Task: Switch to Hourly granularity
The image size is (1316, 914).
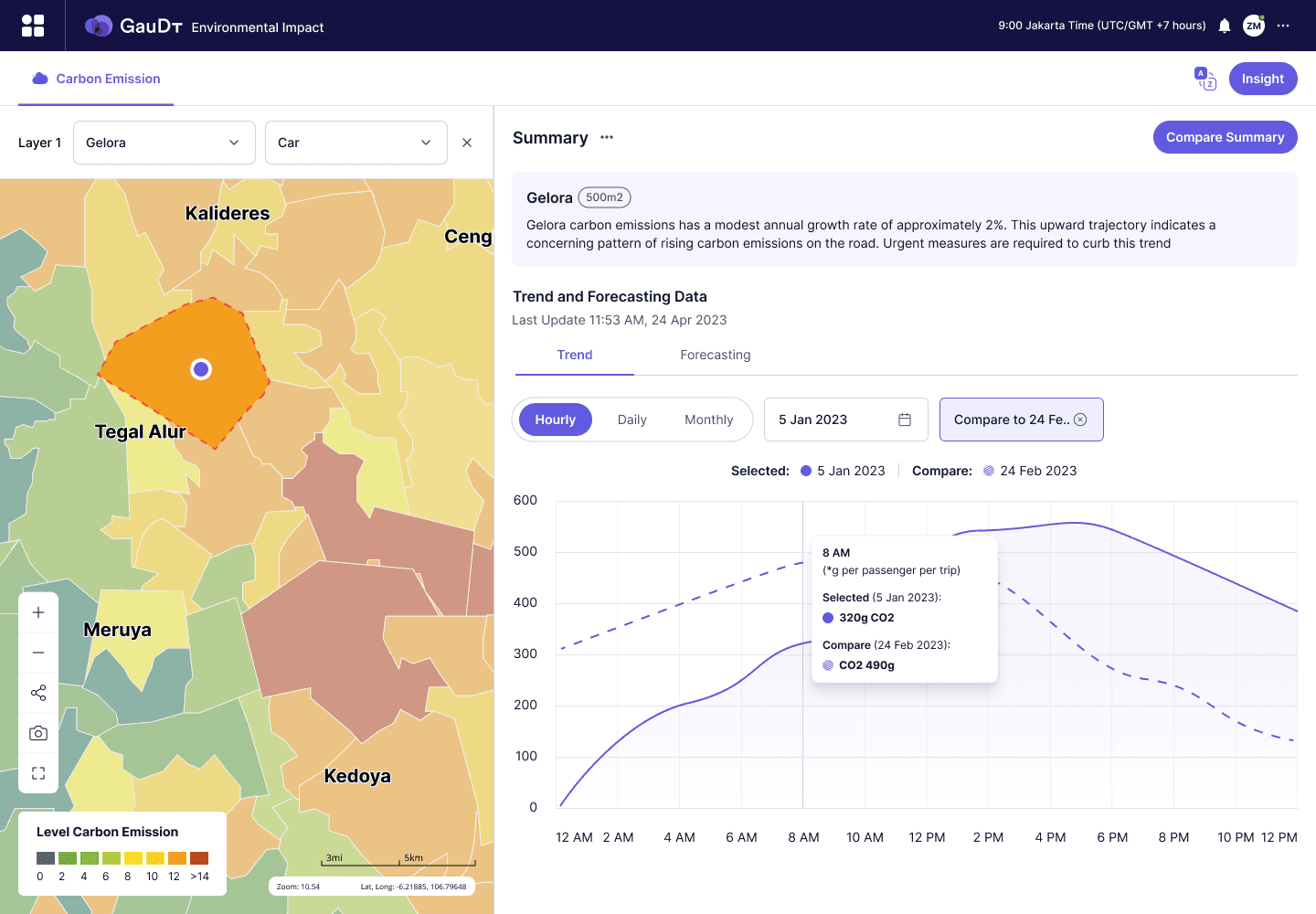Action: tap(556, 420)
